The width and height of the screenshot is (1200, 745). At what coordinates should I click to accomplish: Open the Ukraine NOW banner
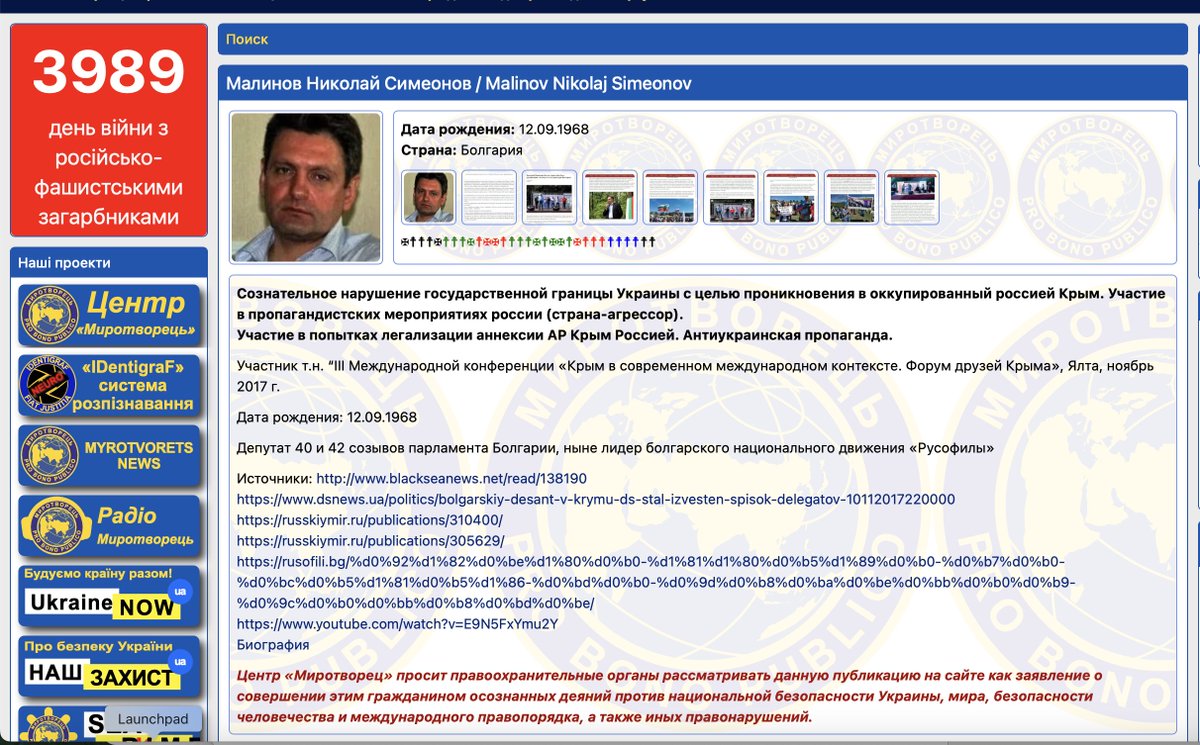pyautogui.click(x=109, y=596)
